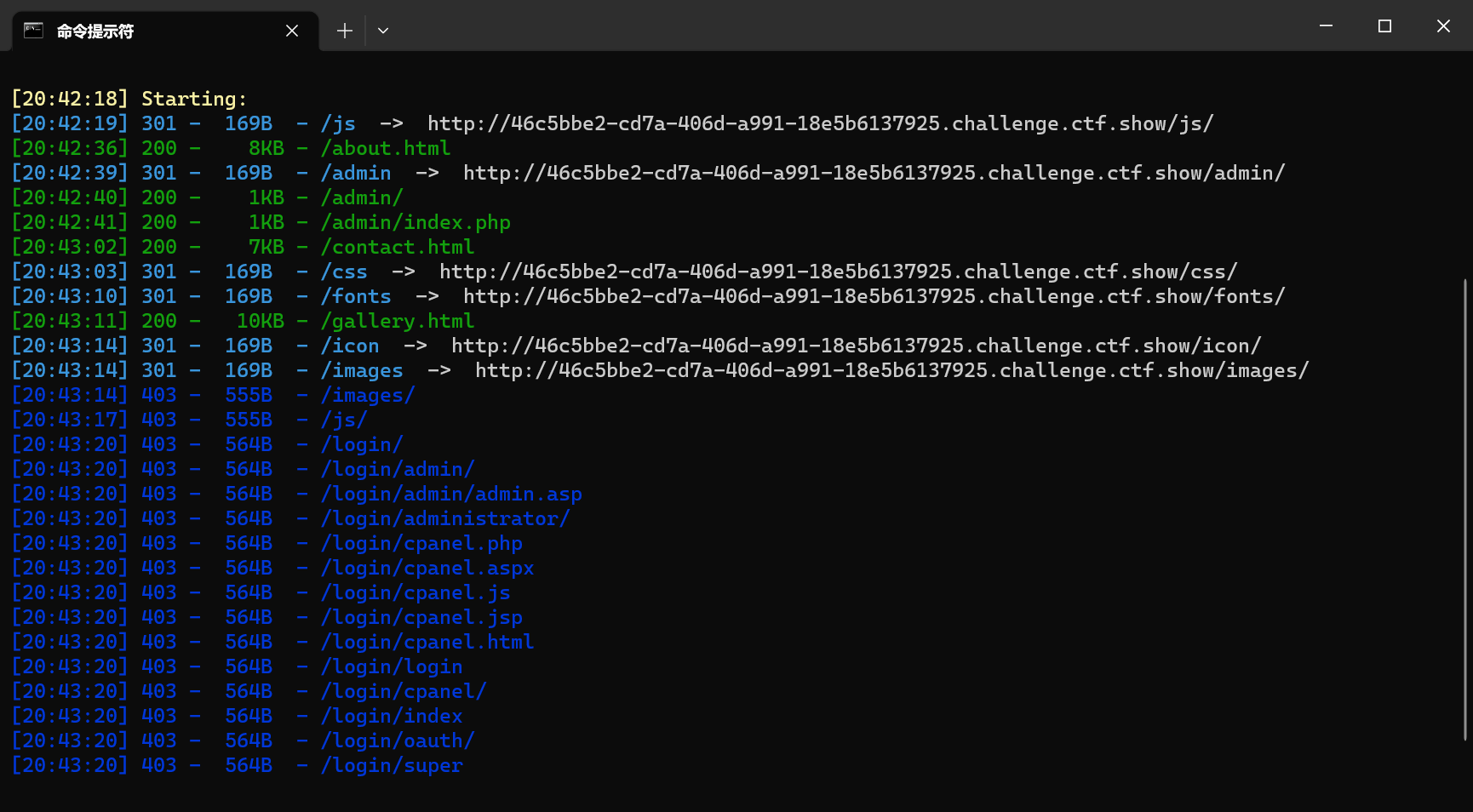Click the 10KB size of gallery.html

click(261, 321)
